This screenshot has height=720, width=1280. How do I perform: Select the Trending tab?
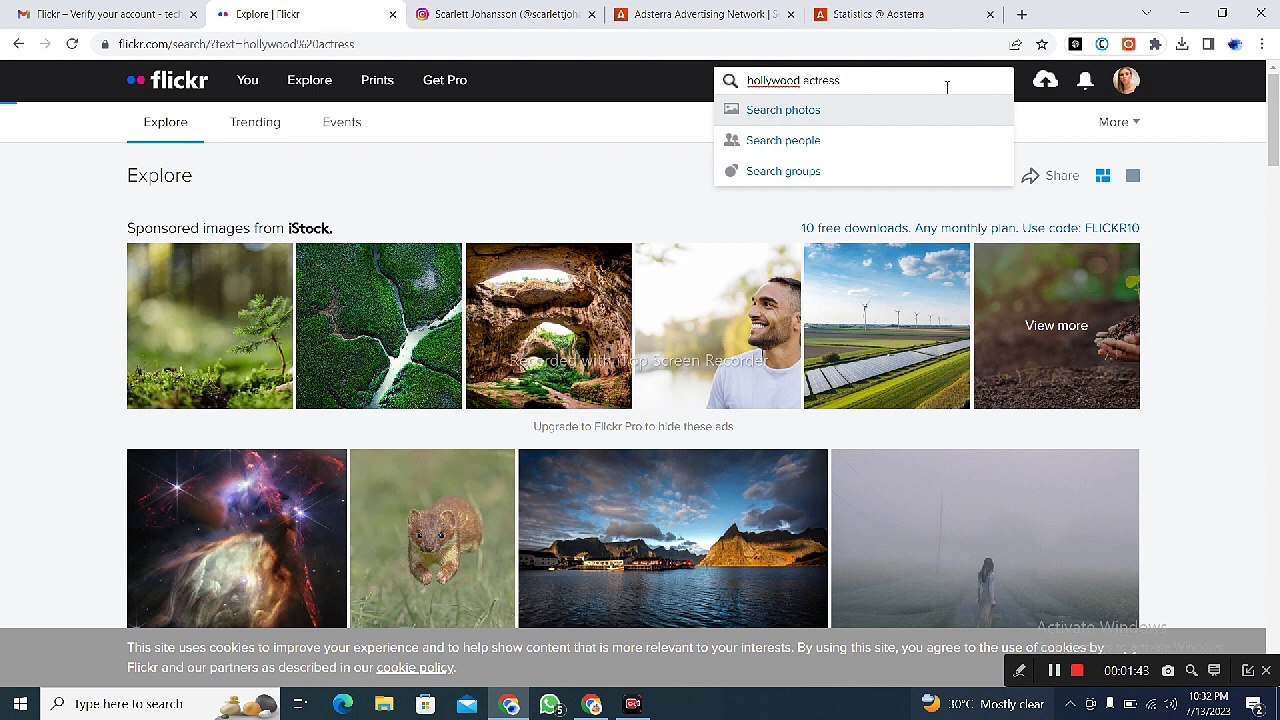coord(255,122)
